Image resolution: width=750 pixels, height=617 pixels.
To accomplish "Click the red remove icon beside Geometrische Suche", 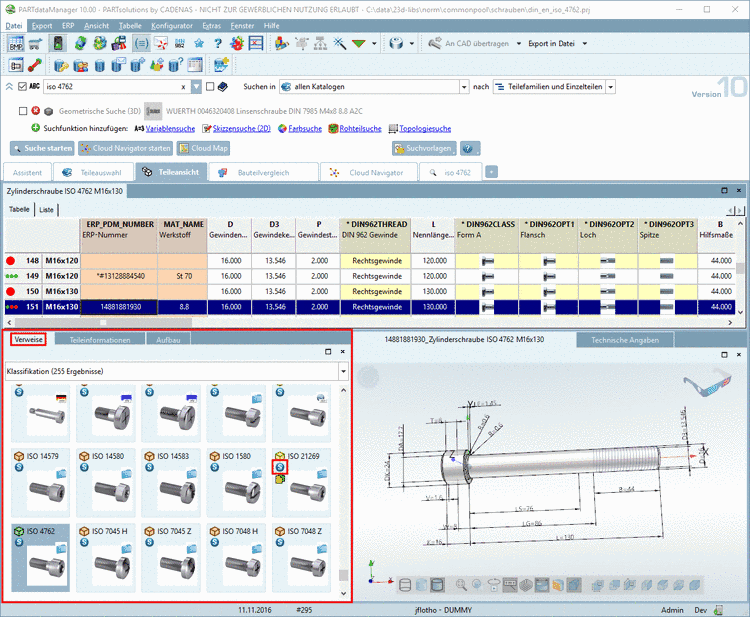I will click(x=37, y=110).
